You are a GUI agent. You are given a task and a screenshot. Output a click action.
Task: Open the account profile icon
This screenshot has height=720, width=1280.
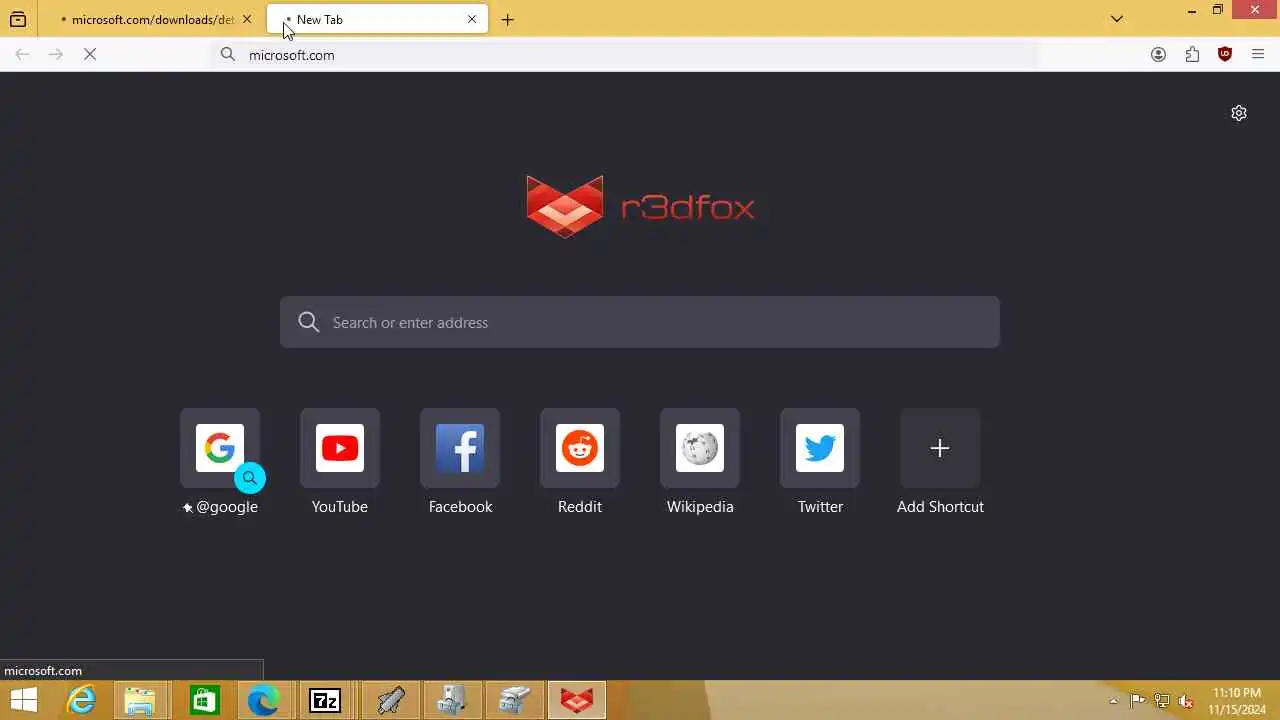tap(1158, 55)
